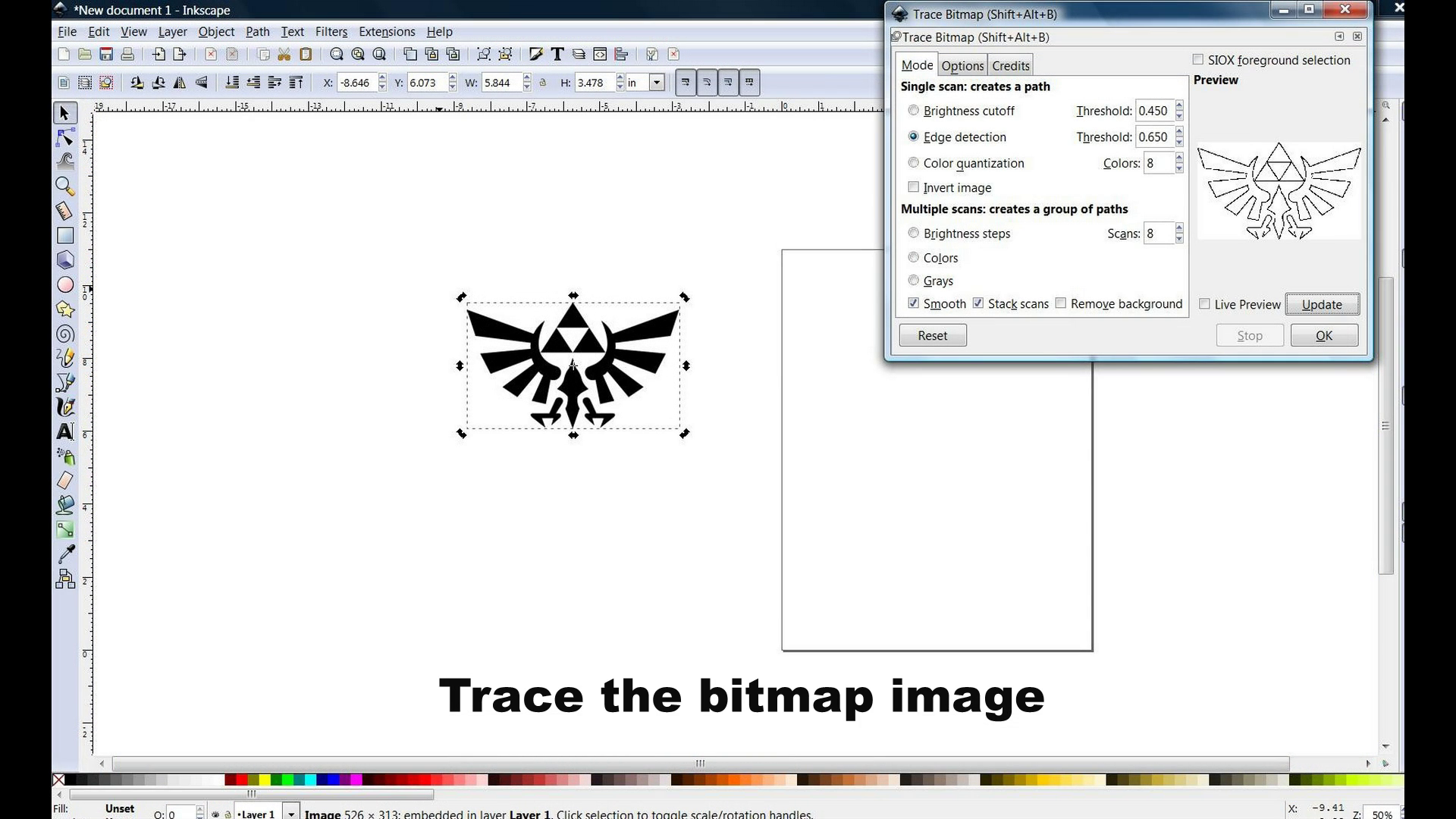Toggle the Smooth checkbox
This screenshot has height=819, width=1456.
click(x=913, y=303)
